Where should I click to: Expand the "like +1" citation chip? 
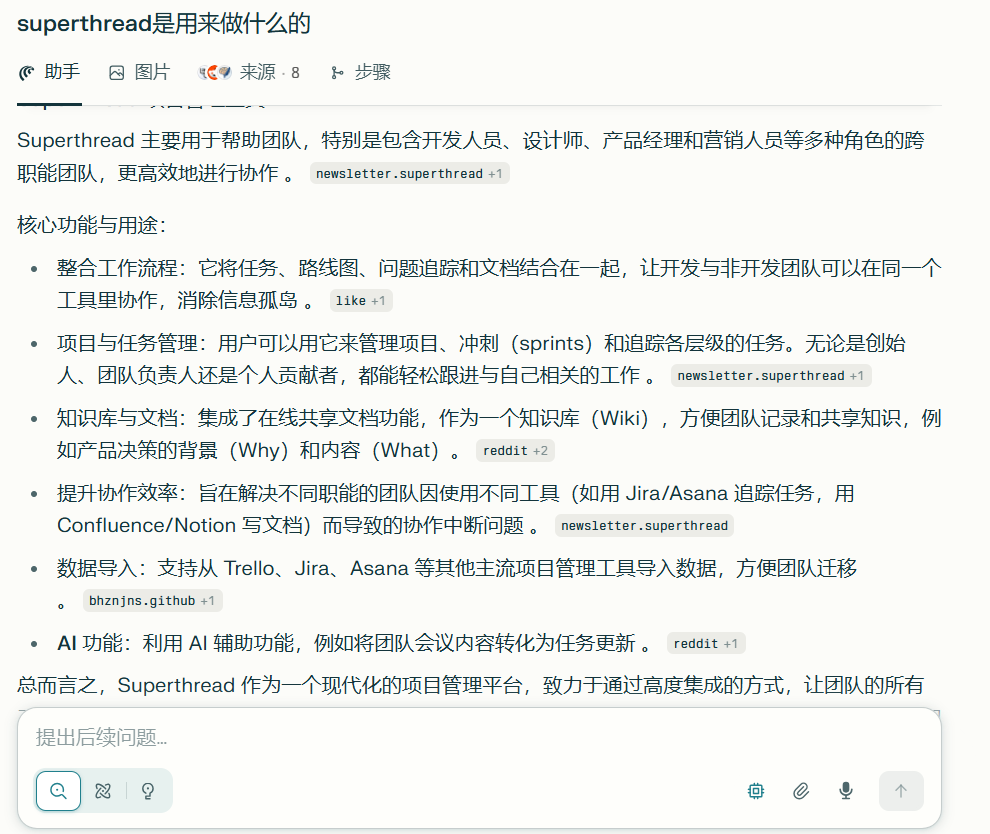click(x=360, y=301)
